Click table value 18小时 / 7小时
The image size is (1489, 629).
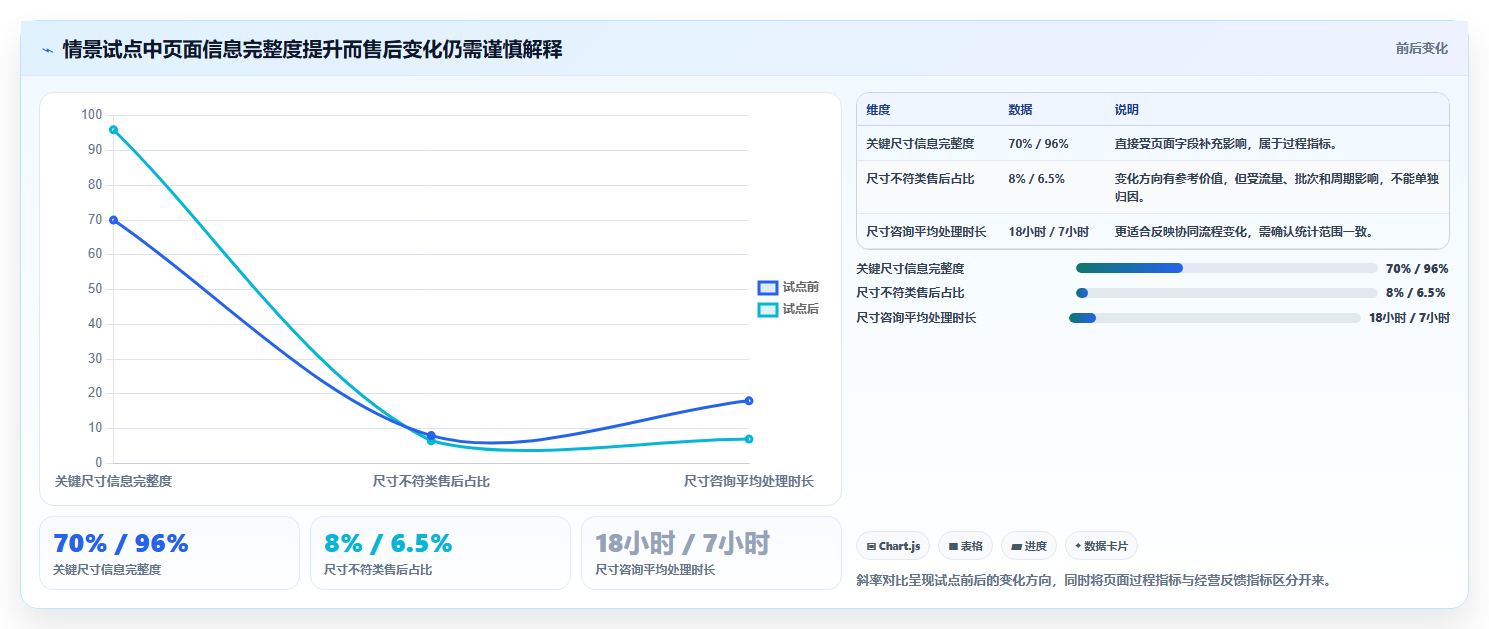tap(1048, 232)
